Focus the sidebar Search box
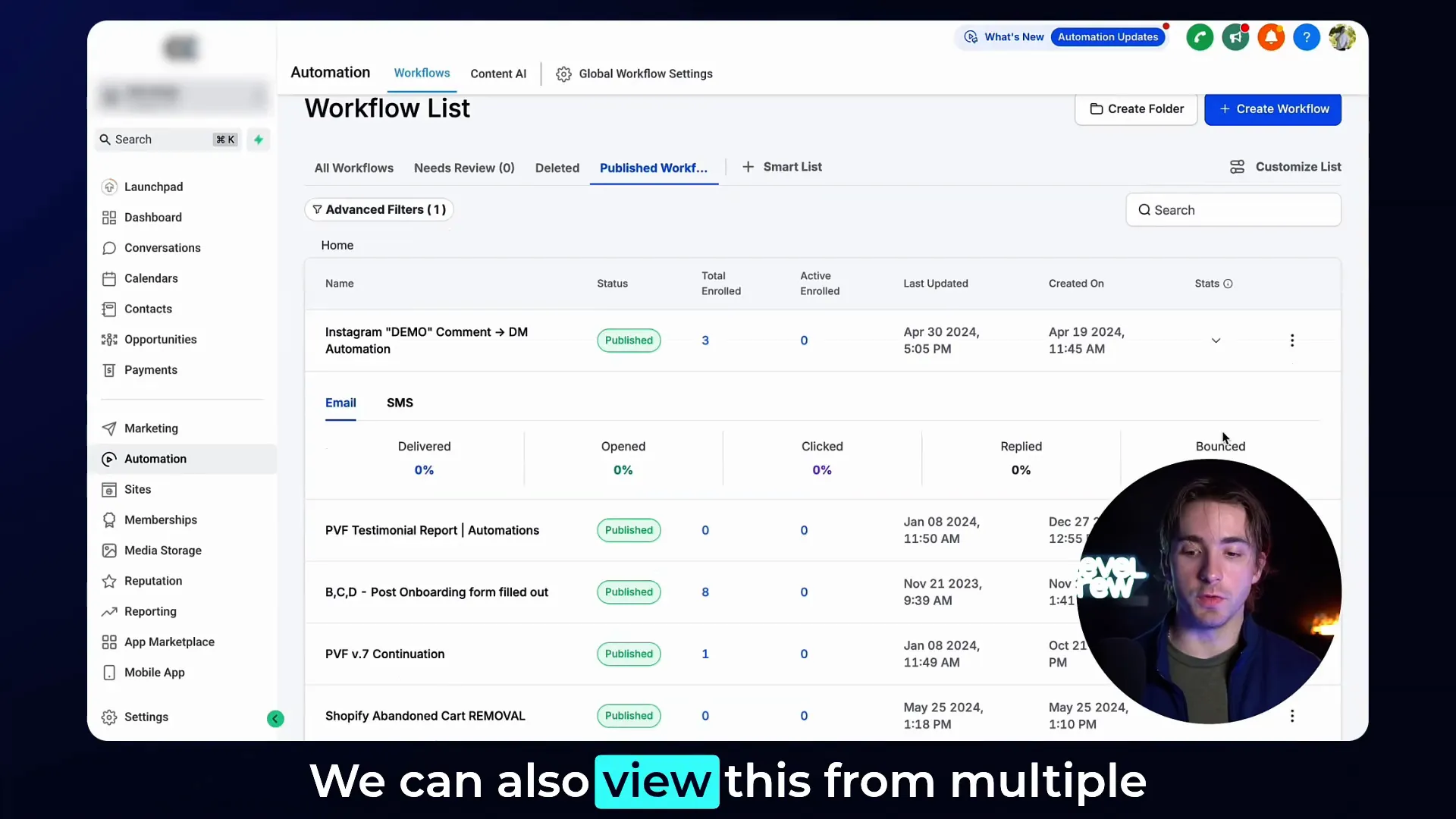This screenshot has height=819, width=1456. point(168,140)
